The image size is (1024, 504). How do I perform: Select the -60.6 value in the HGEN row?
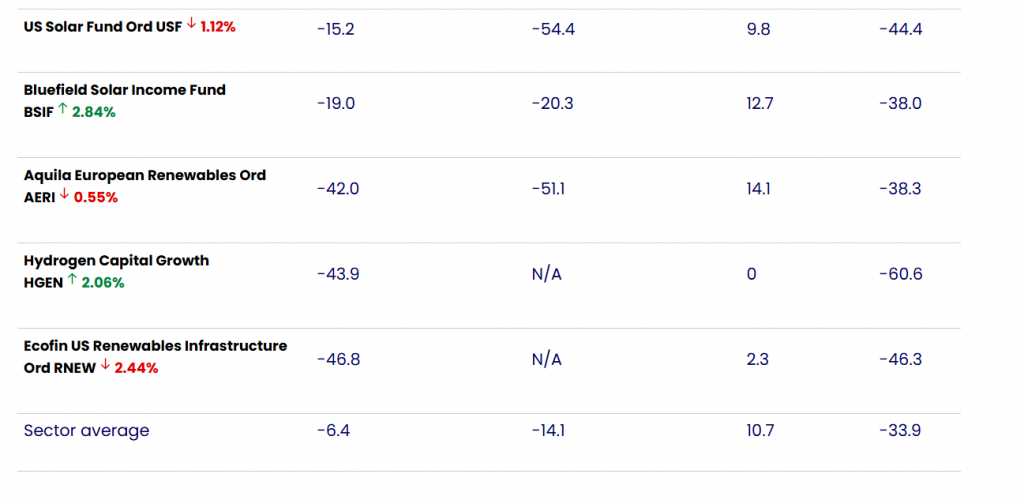[x=900, y=274]
